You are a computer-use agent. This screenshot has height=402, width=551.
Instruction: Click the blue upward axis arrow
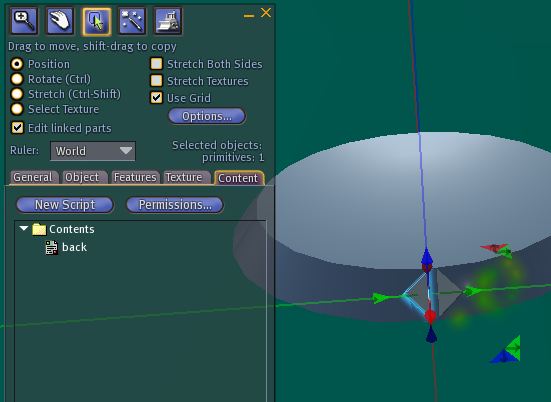(x=427, y=258)
